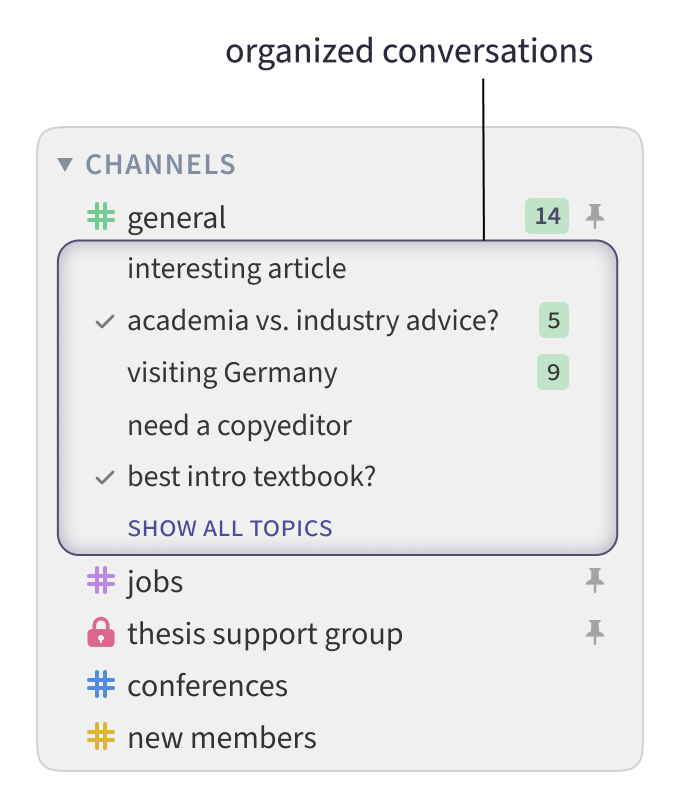678x802 pixels.
Task: Unpin the thesis support group channel
Action: (x=596, y=631)
